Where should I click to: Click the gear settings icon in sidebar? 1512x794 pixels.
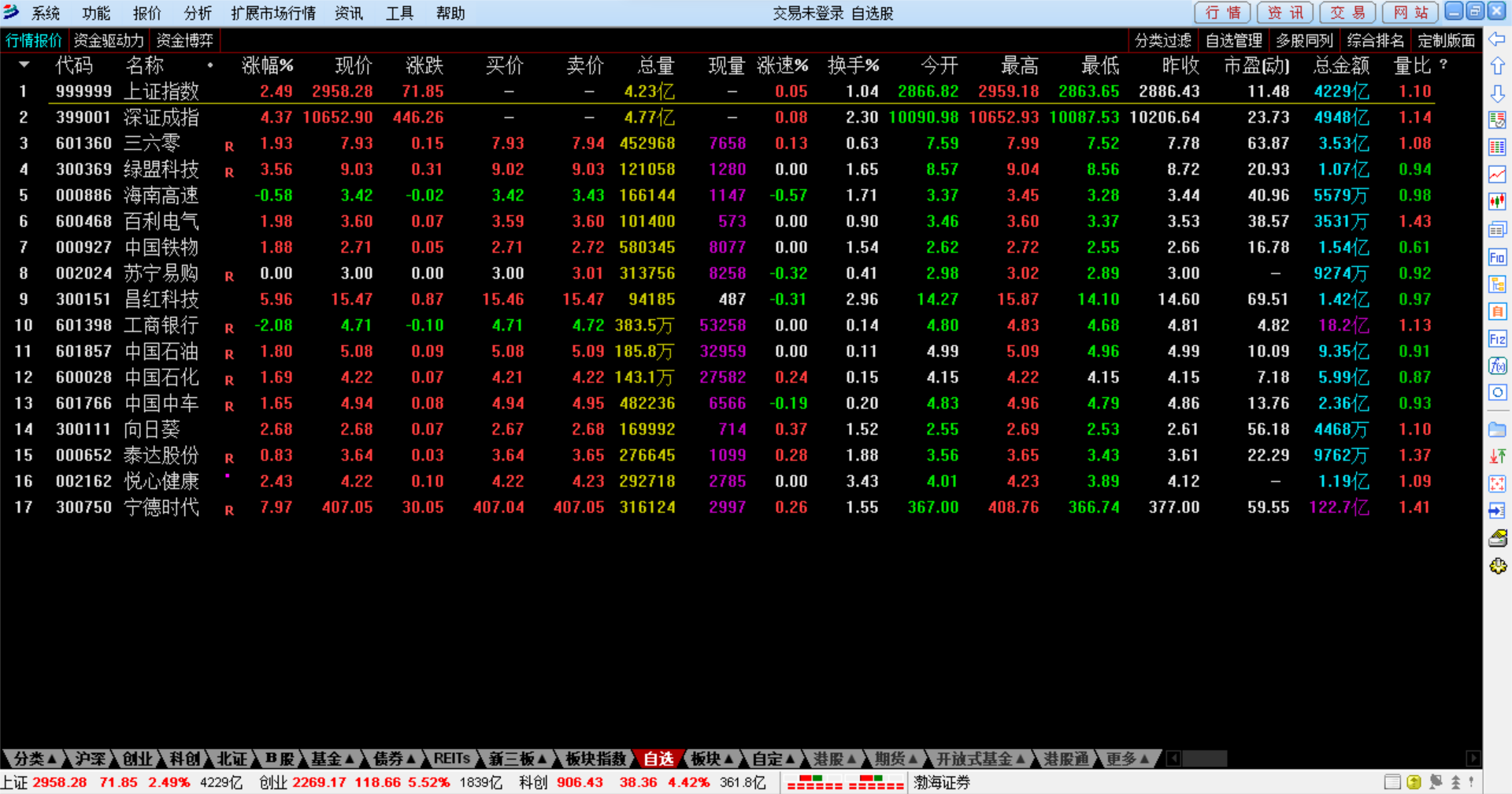coord(1497,566)
